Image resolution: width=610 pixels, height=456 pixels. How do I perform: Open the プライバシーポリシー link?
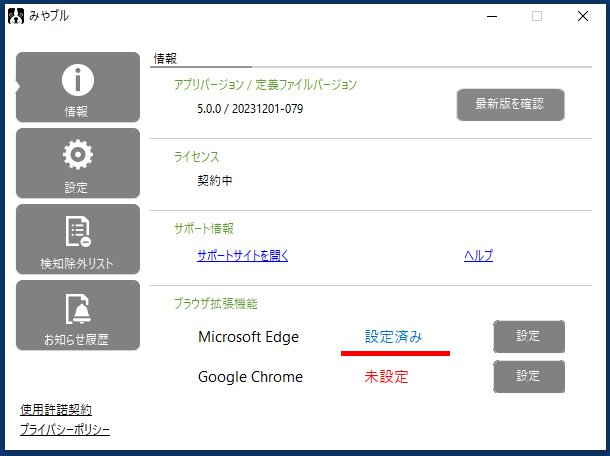point(65,430)
